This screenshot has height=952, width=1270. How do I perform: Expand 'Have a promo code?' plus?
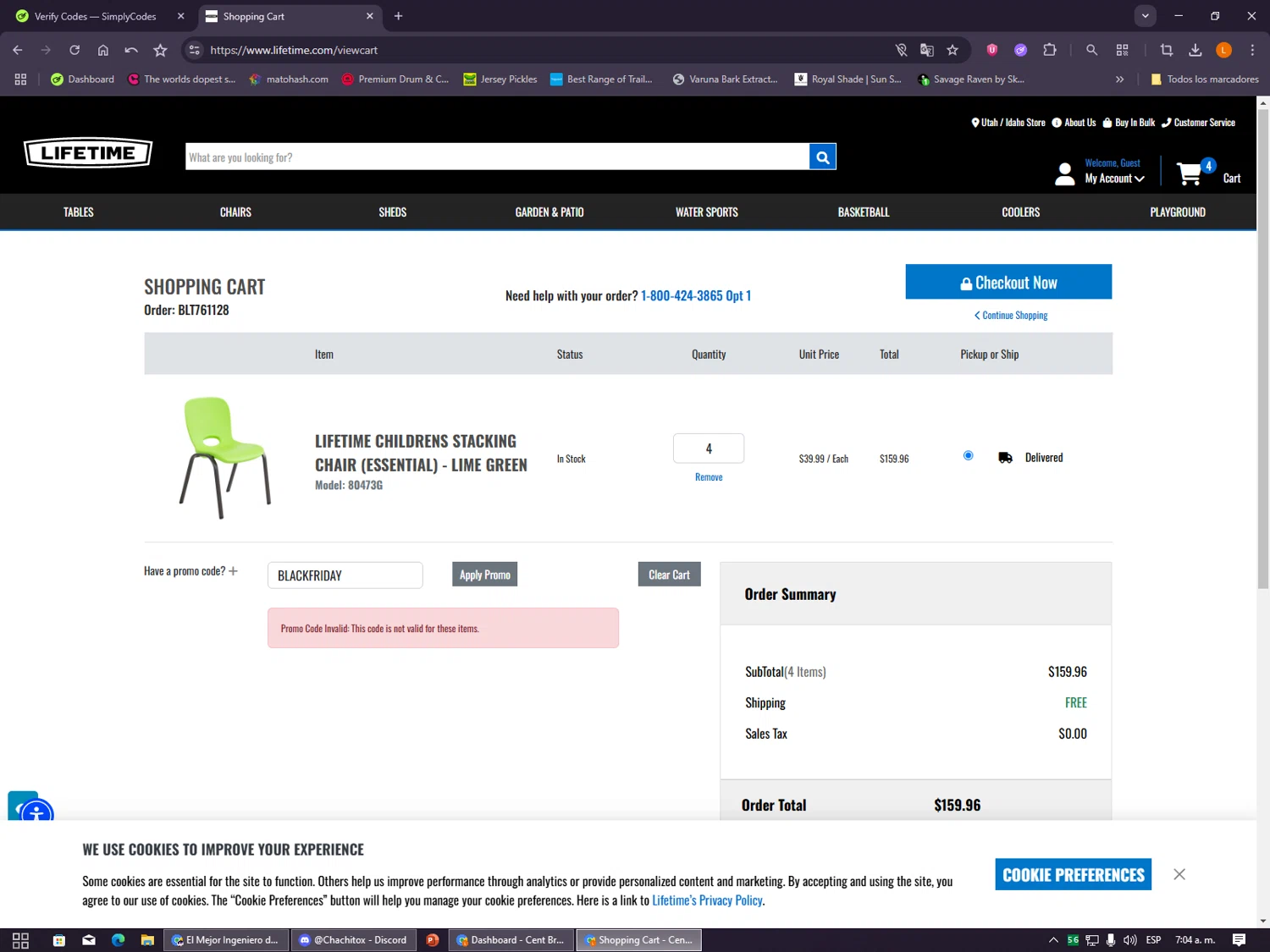pos(233,571)
